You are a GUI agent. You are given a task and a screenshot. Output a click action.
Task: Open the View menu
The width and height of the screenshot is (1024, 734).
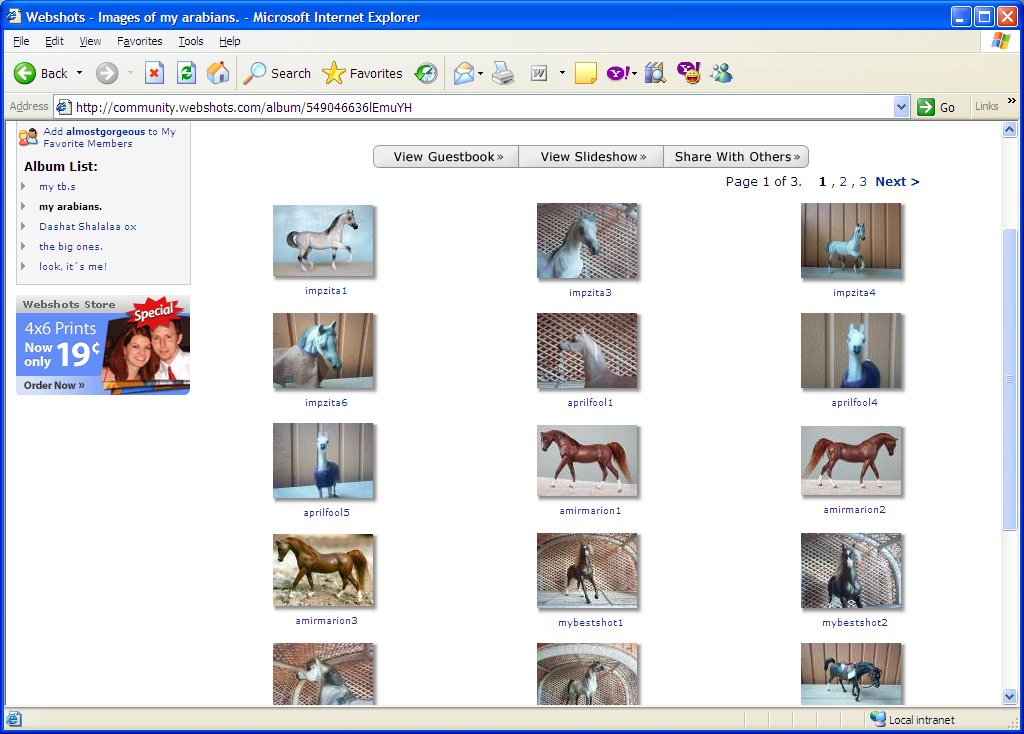coord(90,41)
